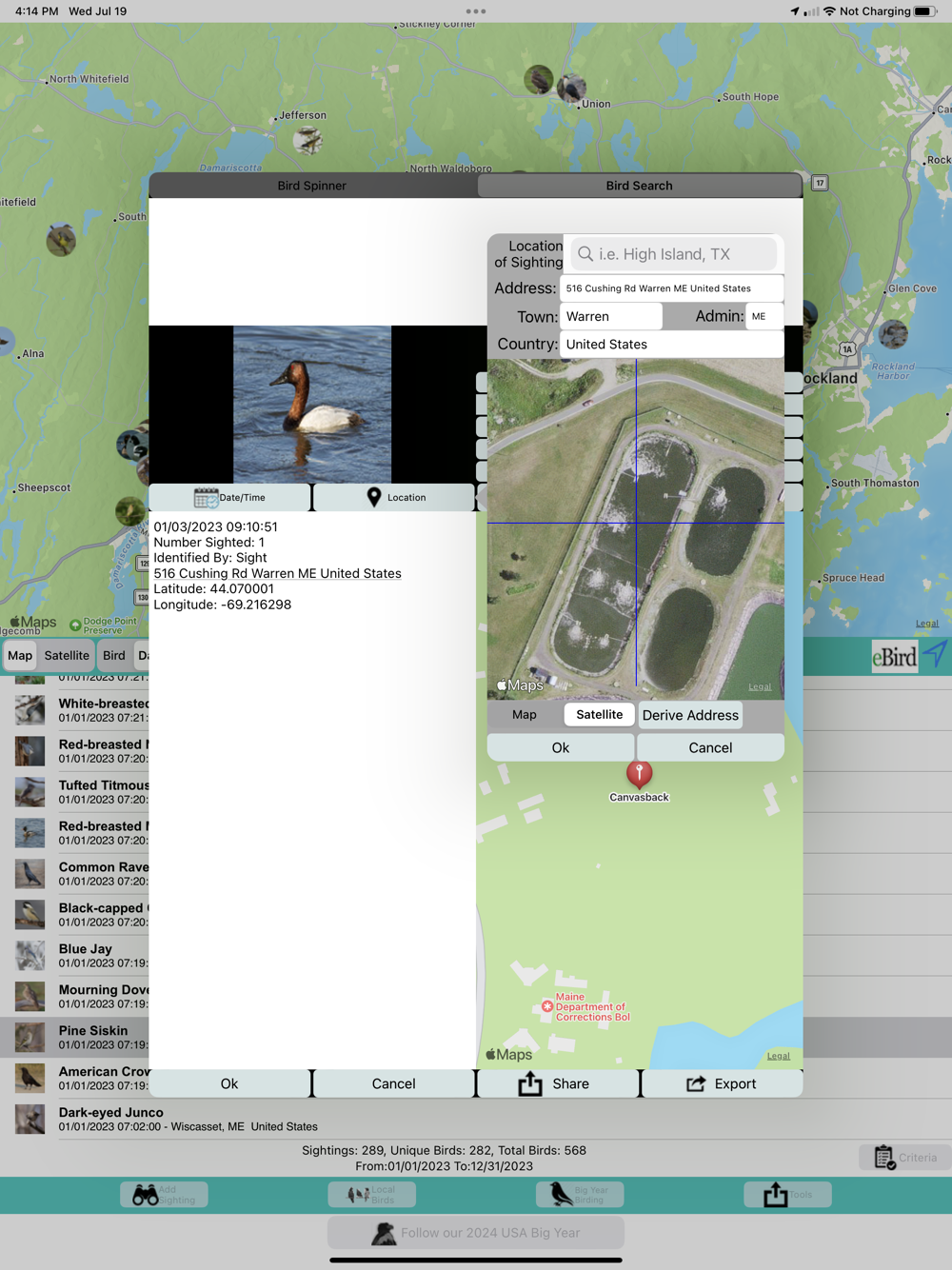Open the Criteria clipboard button
The width and height of the screenshot is (952, 1270).
pos(905,1158)
